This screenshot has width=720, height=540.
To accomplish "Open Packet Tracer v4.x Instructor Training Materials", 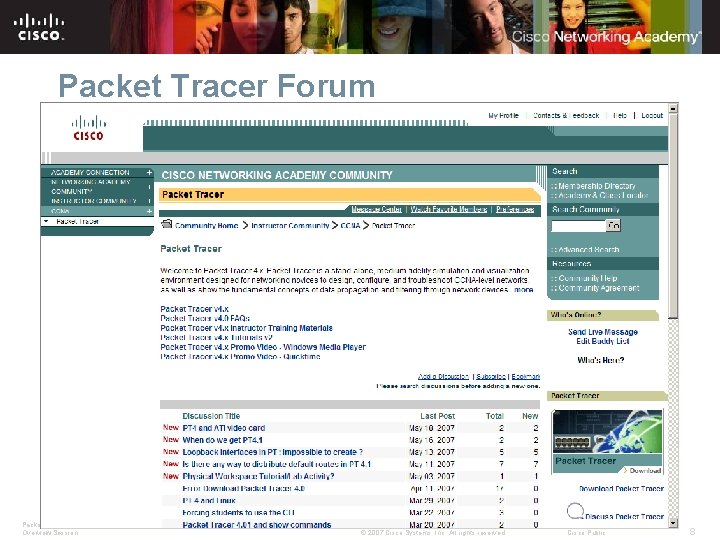I will coord(246,328).
